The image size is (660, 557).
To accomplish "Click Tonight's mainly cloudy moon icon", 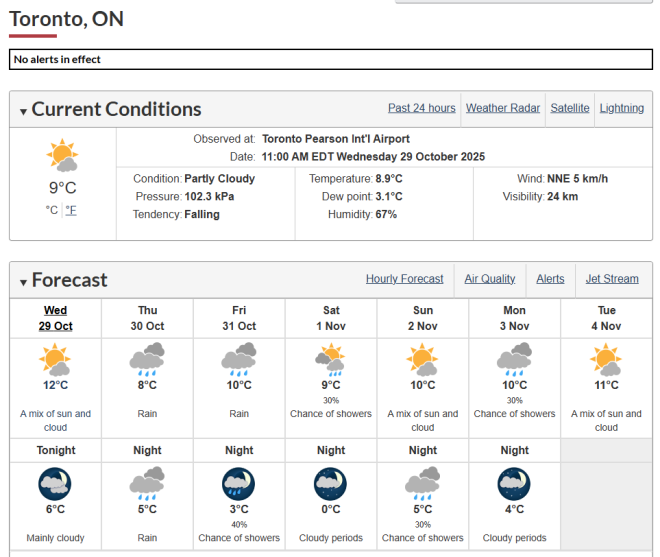I will click(x=55, y=484).
